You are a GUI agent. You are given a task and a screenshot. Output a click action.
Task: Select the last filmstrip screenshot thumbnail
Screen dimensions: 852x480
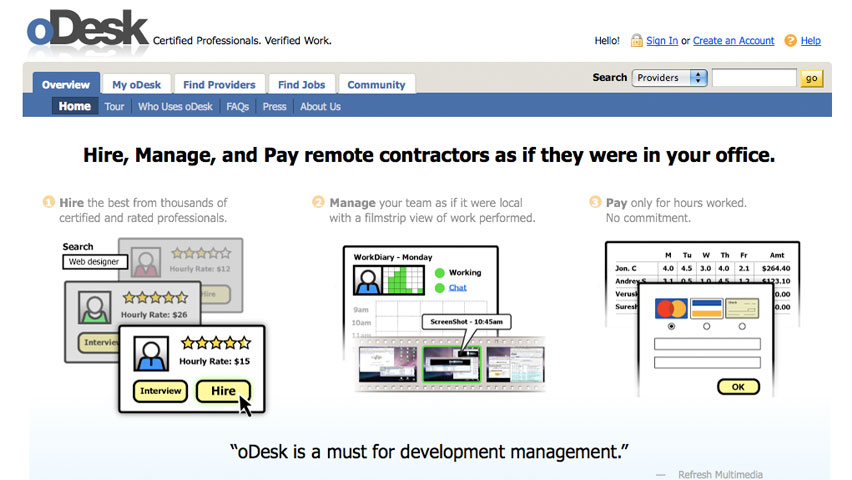(x=515, y=364)
